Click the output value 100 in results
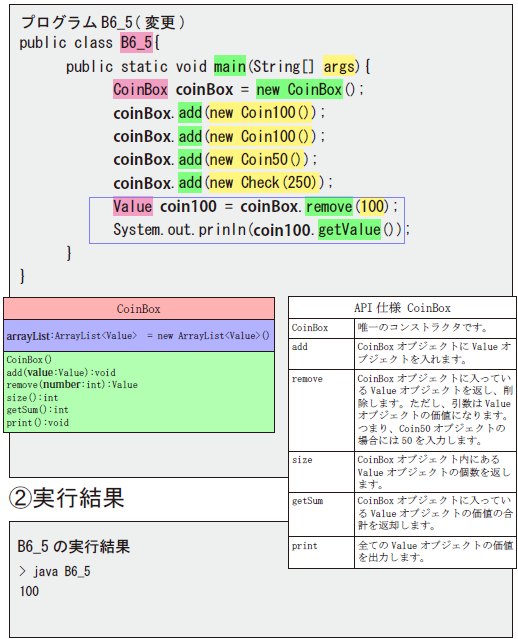 coord(29,591)
